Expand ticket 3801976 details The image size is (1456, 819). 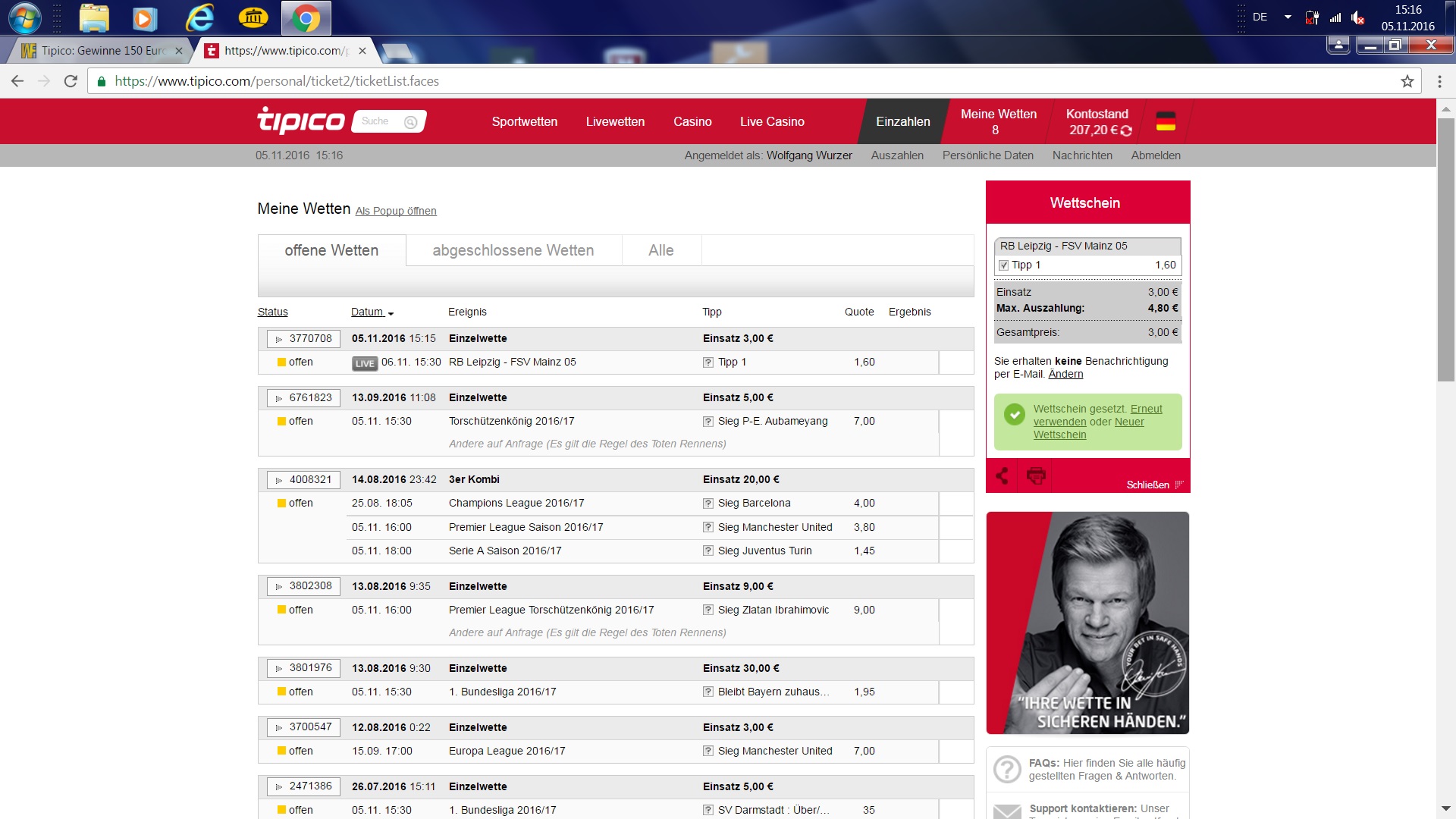coord(303,668)
